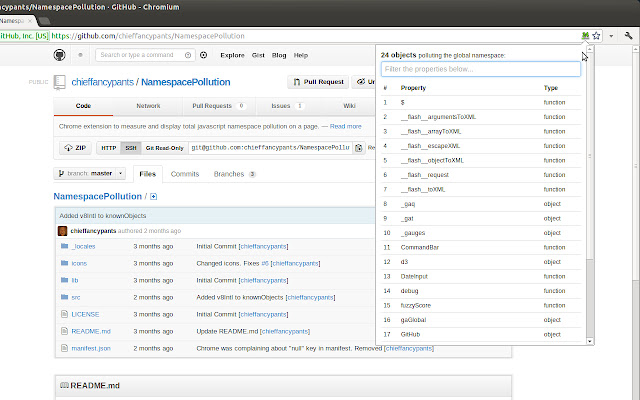Open the NamespacePollution repository title link
Screen dimensions: 640x400
click(186, 82)
